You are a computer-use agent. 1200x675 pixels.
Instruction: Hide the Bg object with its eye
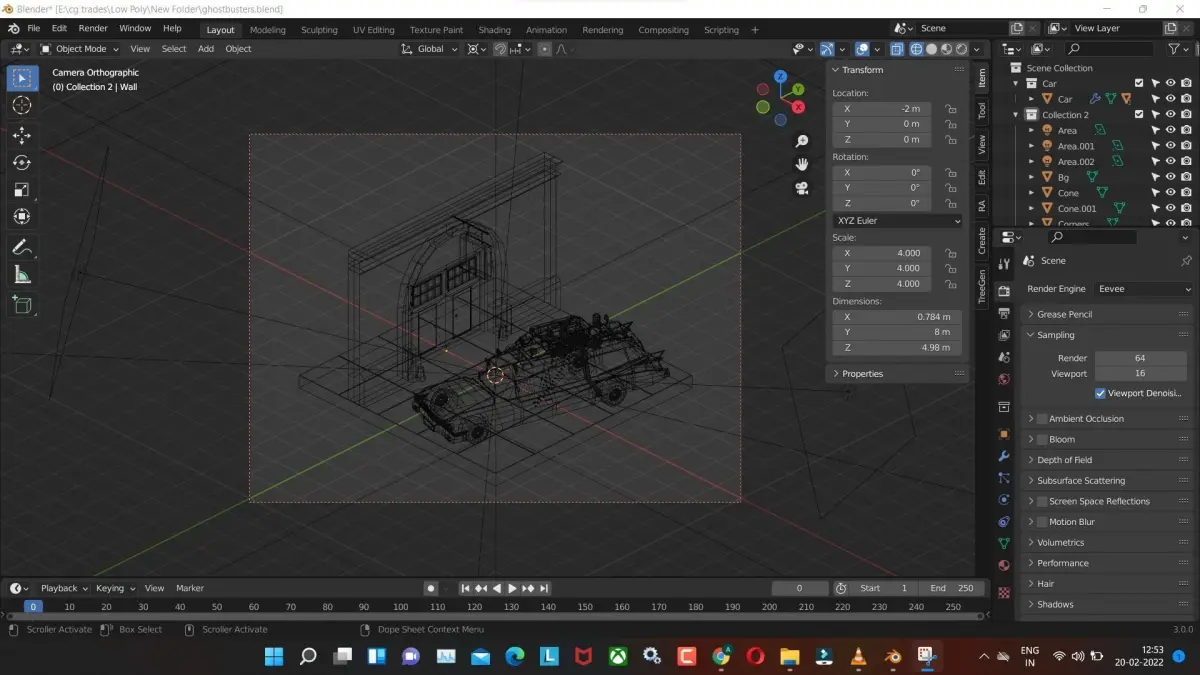pos(1170,177)
